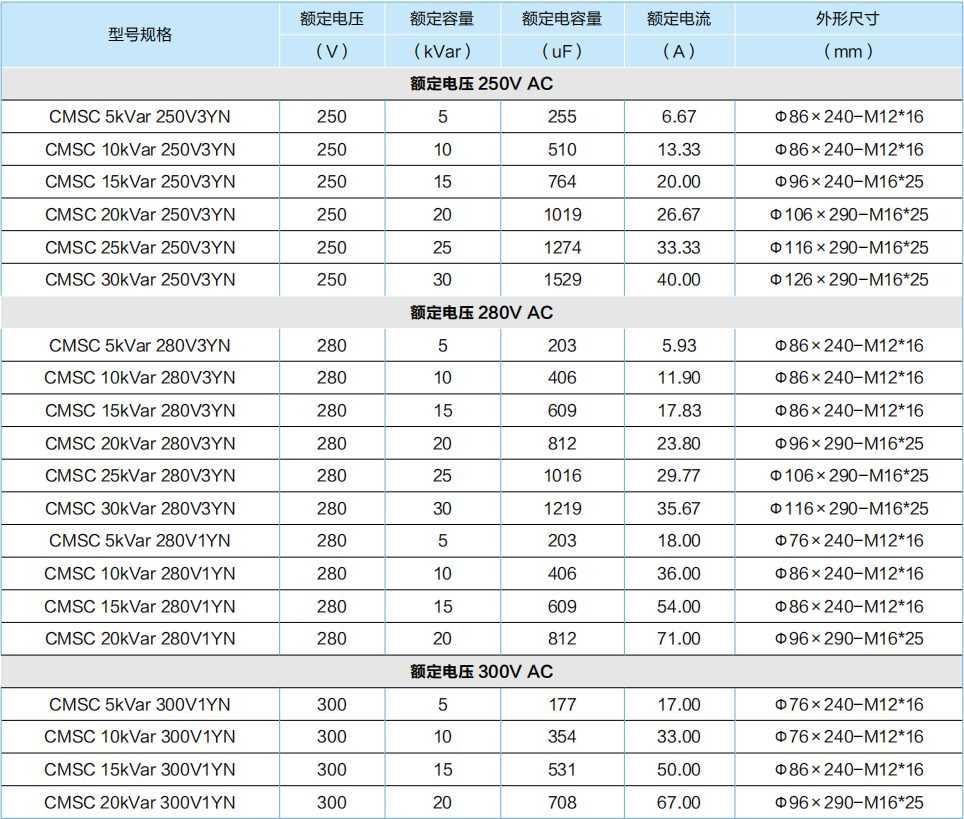
Task: Select capacitance value 1219
Action: 562,508
